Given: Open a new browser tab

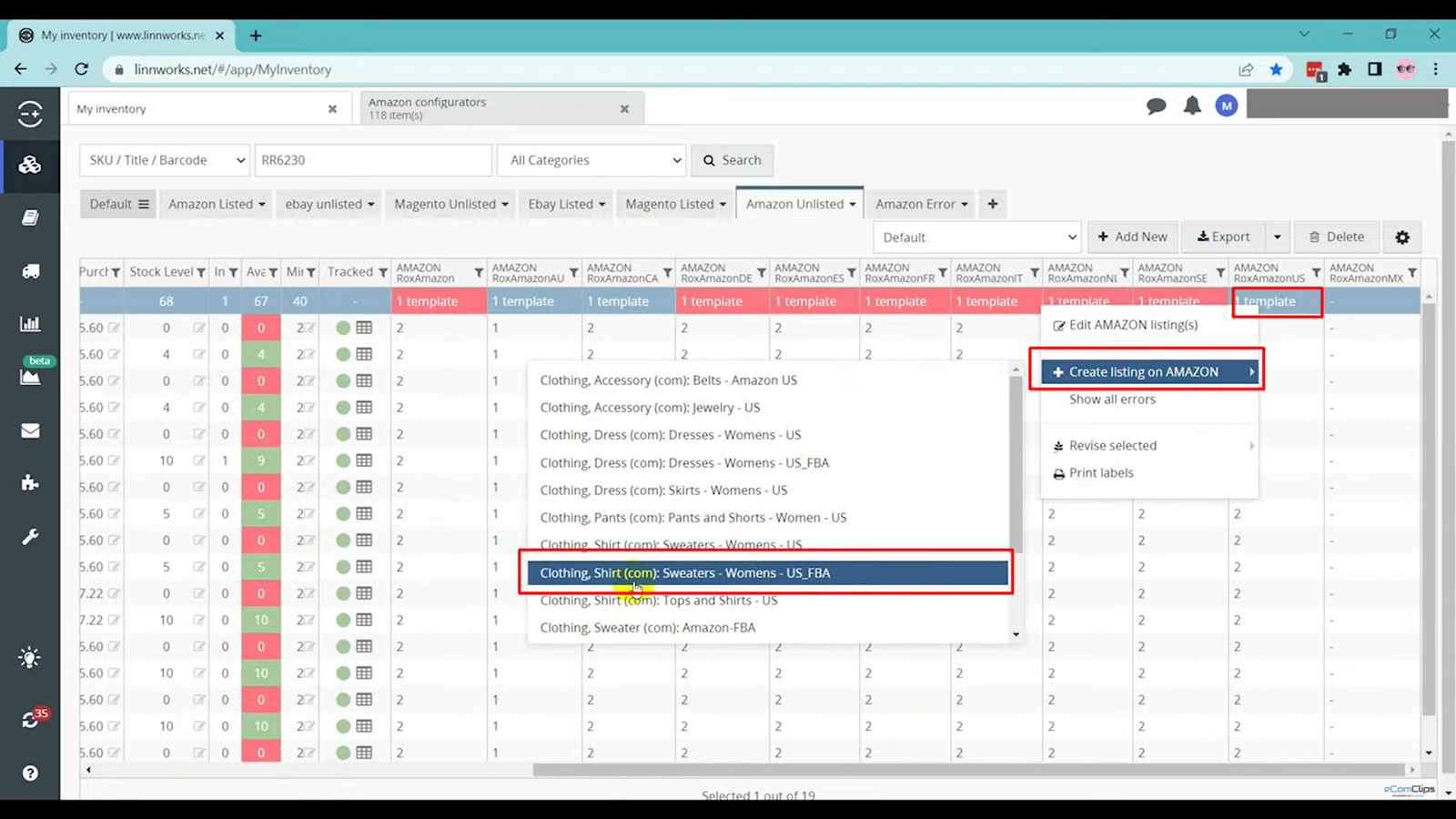Looking at the screenshot, I should point(256,35).
